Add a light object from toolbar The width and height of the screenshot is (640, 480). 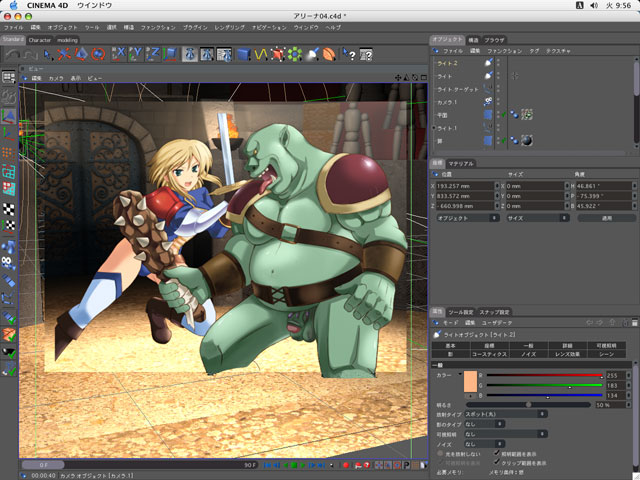pyautogui.click(x=312, y=54)
